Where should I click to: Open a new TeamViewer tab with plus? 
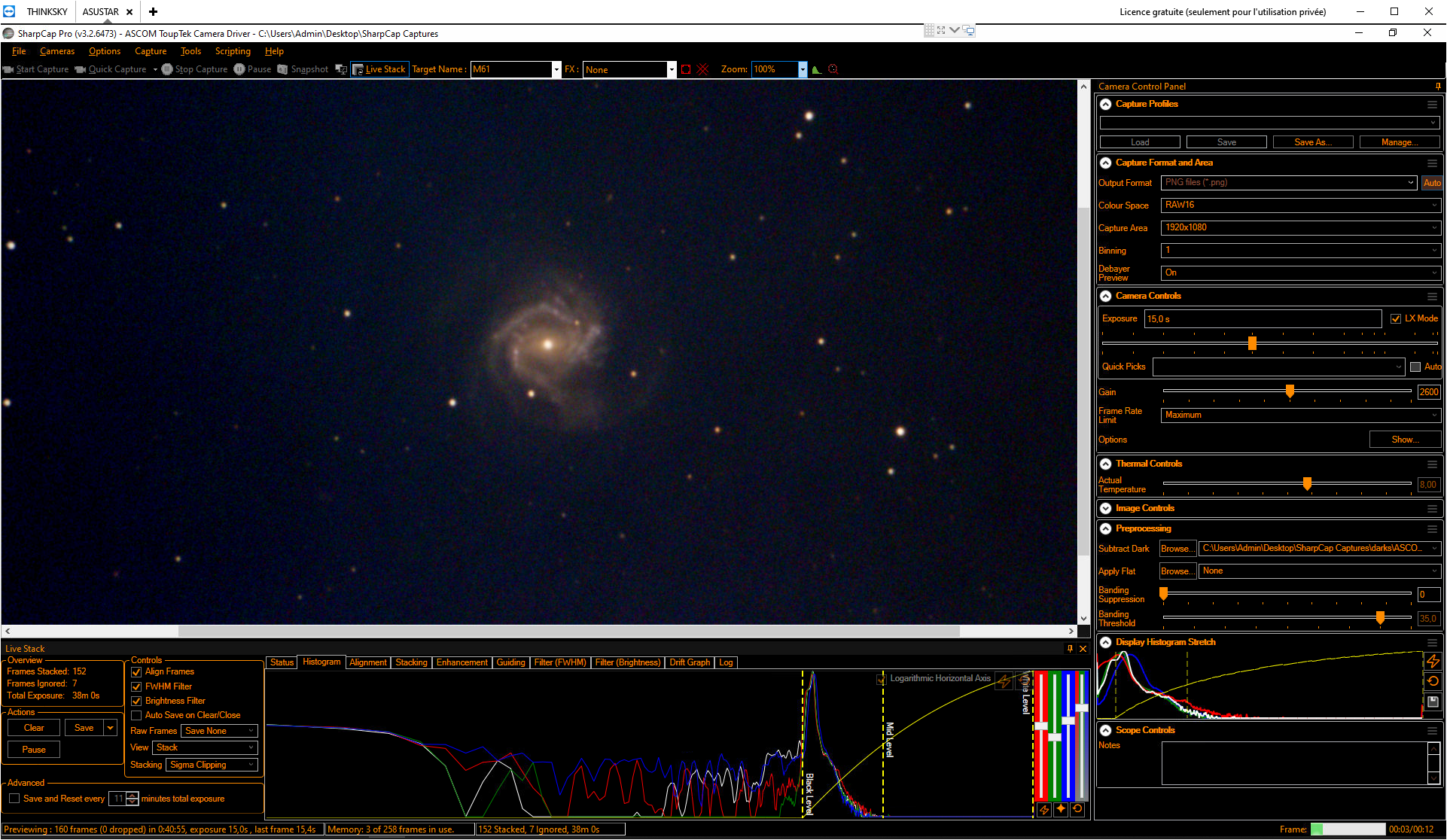click(153, 11)
